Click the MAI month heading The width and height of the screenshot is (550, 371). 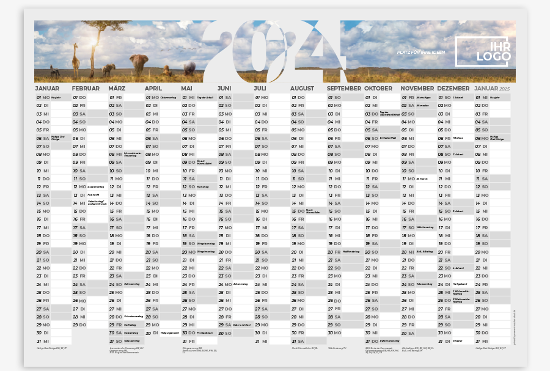coord(187,88)
